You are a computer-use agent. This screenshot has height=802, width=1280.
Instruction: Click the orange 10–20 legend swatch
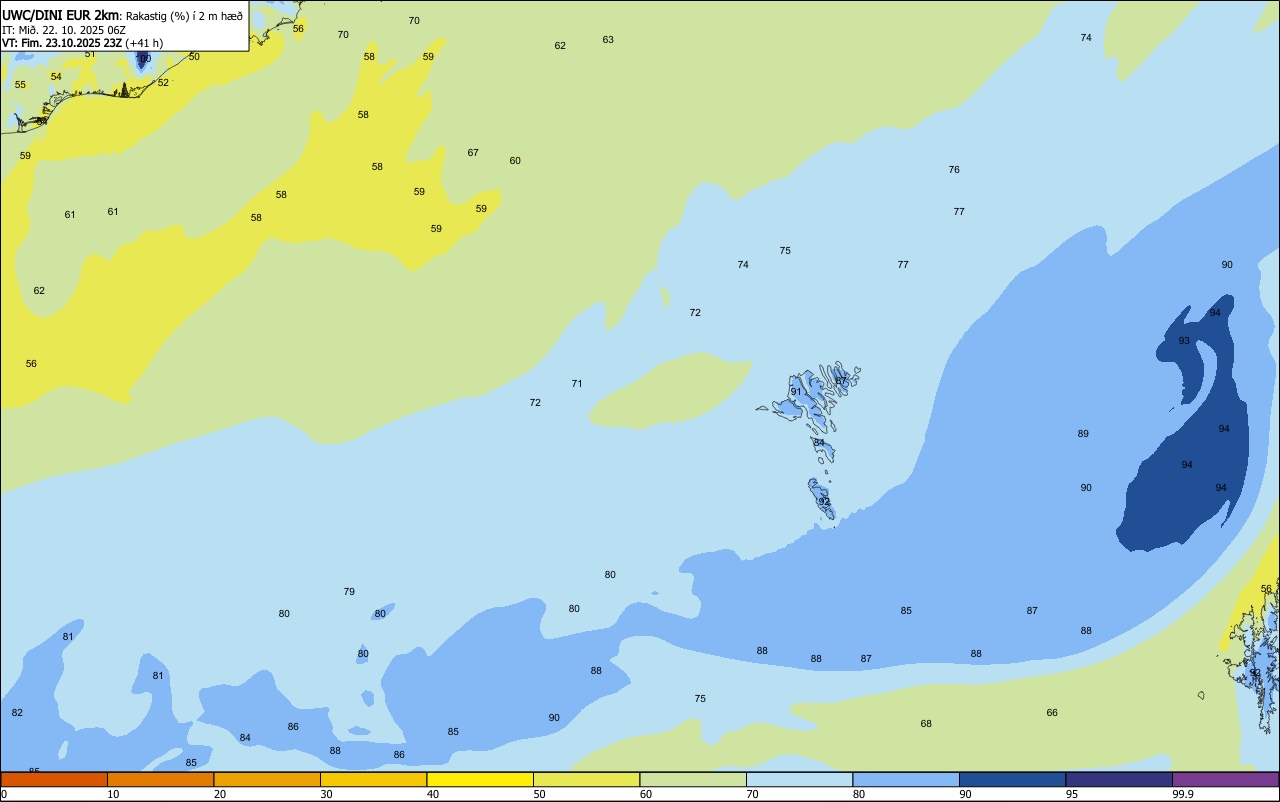(x=160, y=779)
